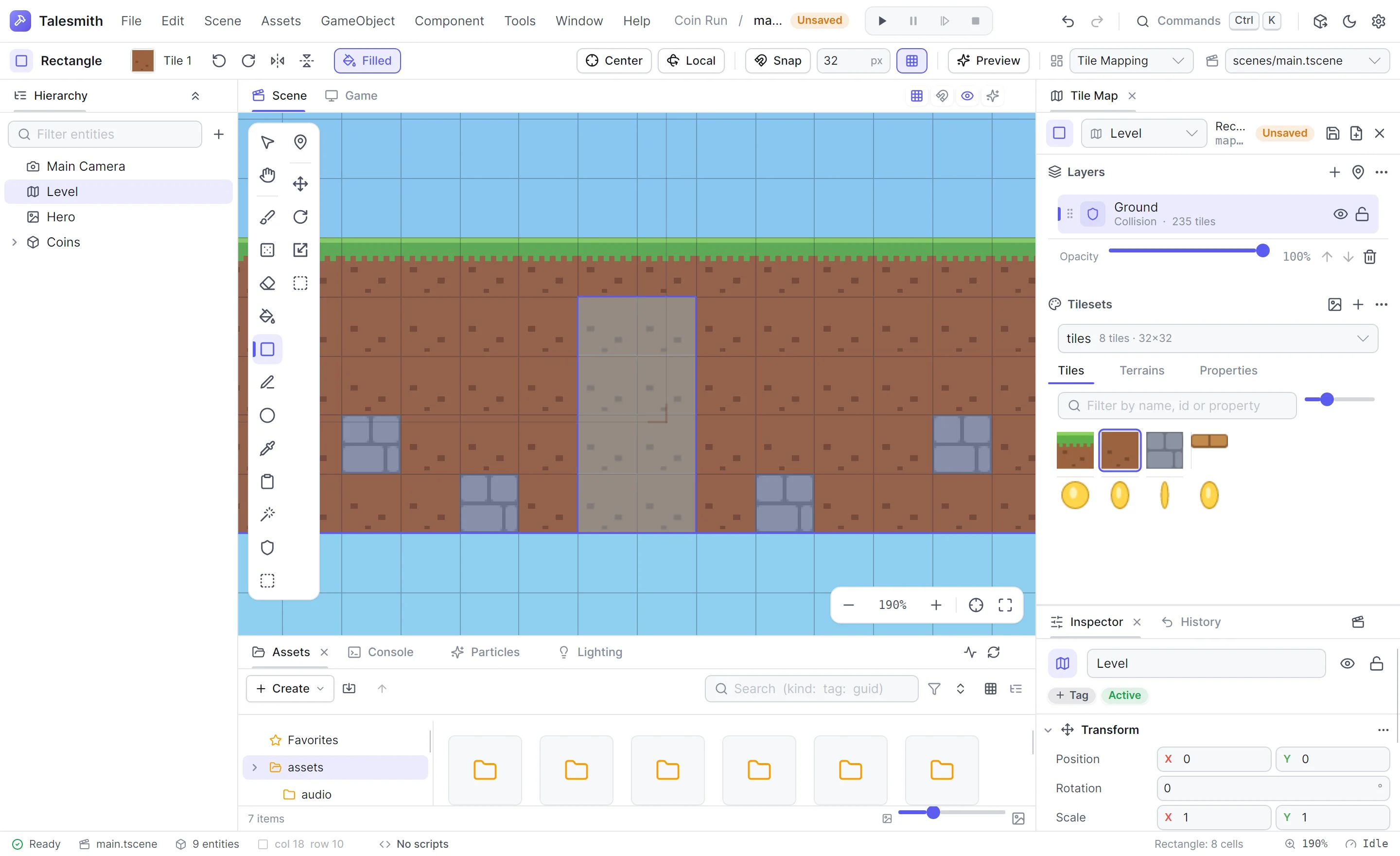Toggle the Ground layer lock
This screenshot has height=856, width=1400.
point(1362,214)
